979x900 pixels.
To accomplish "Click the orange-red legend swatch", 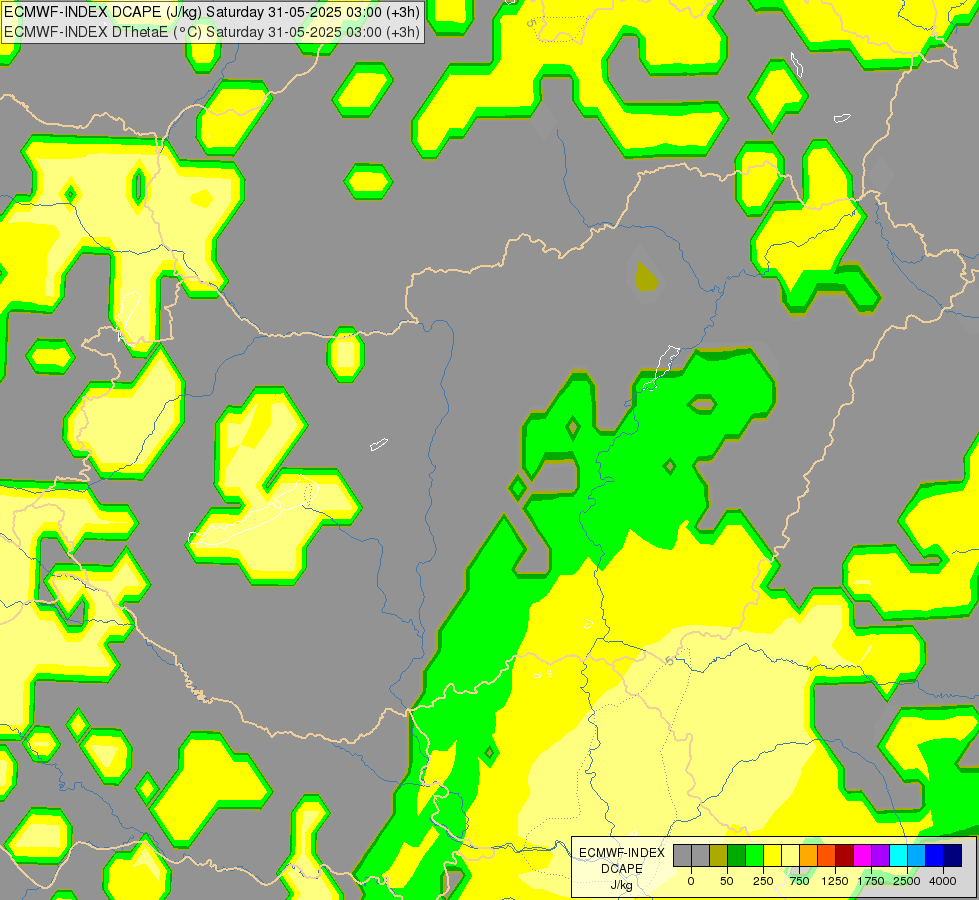I will click(x=827, y=855).
